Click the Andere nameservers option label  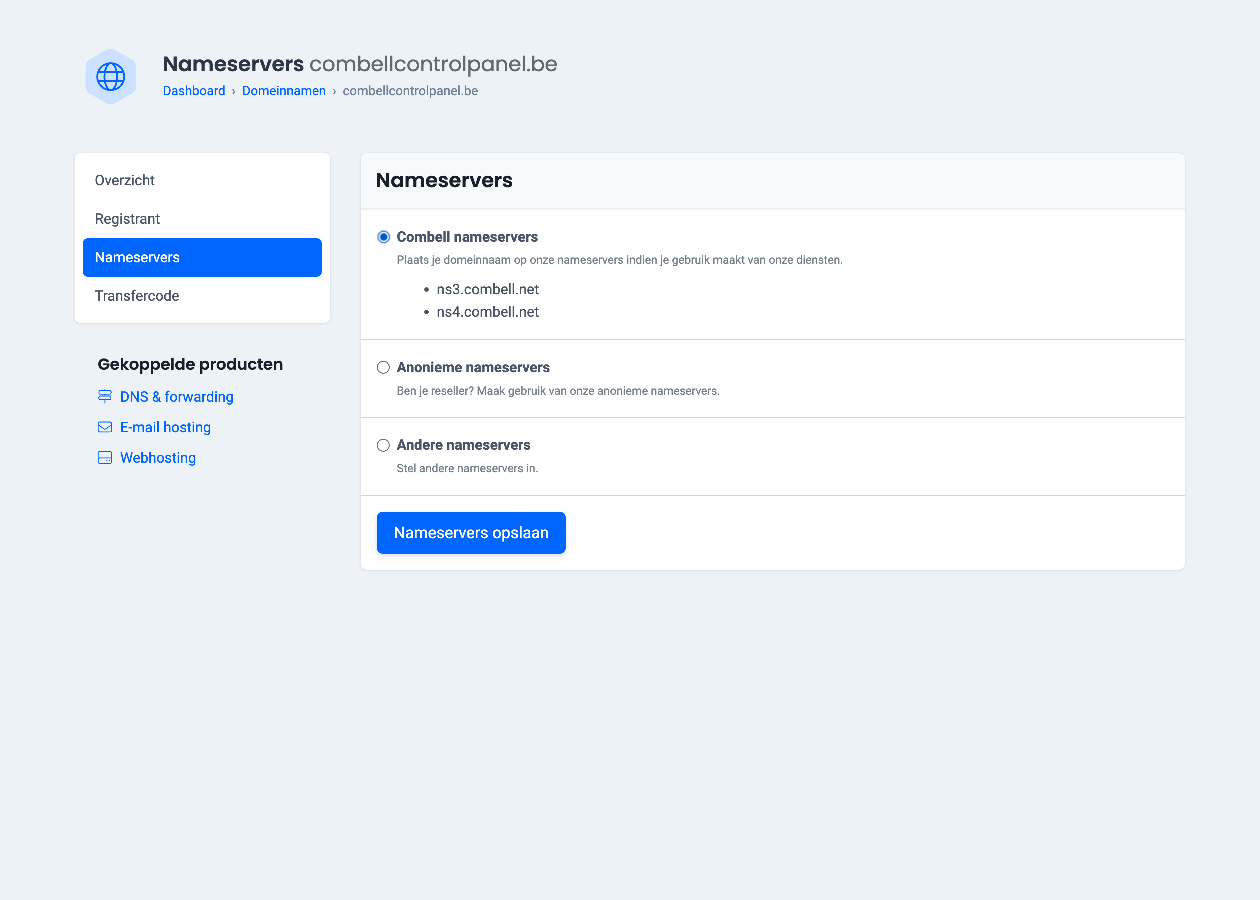tap(463, 445)
